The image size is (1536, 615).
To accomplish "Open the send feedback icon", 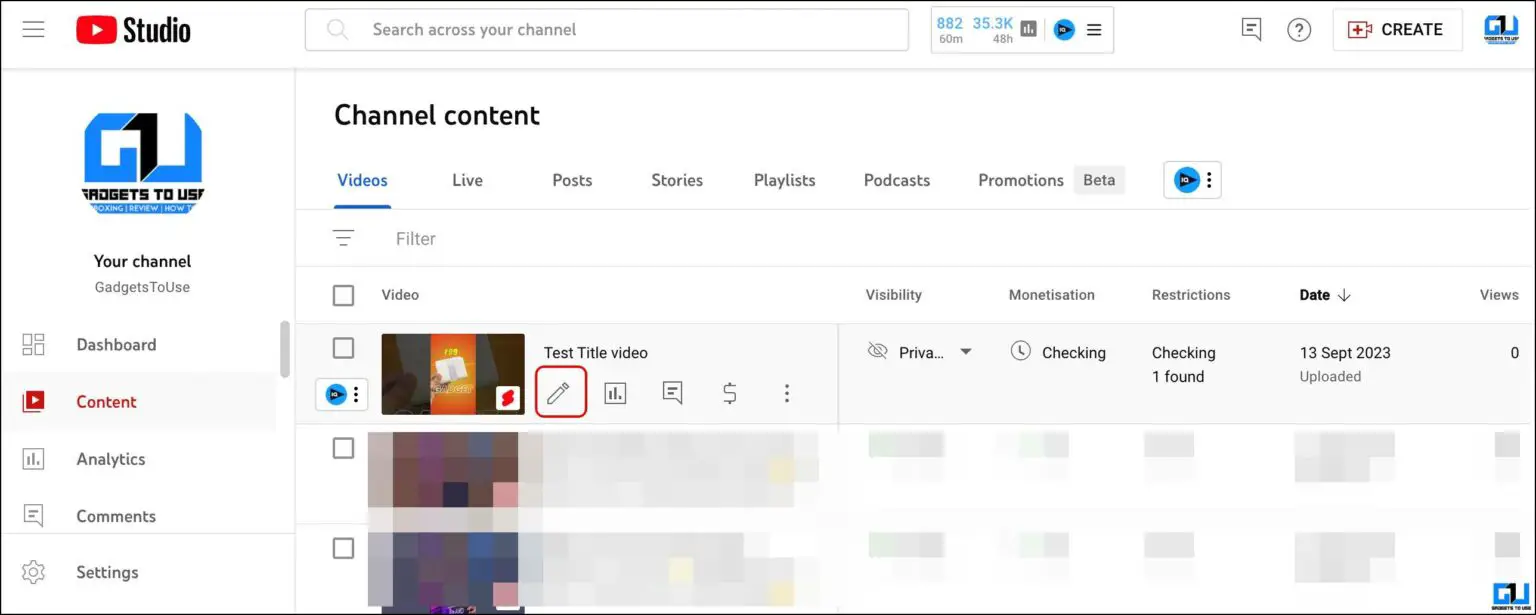I will (x=1250, y=29).
